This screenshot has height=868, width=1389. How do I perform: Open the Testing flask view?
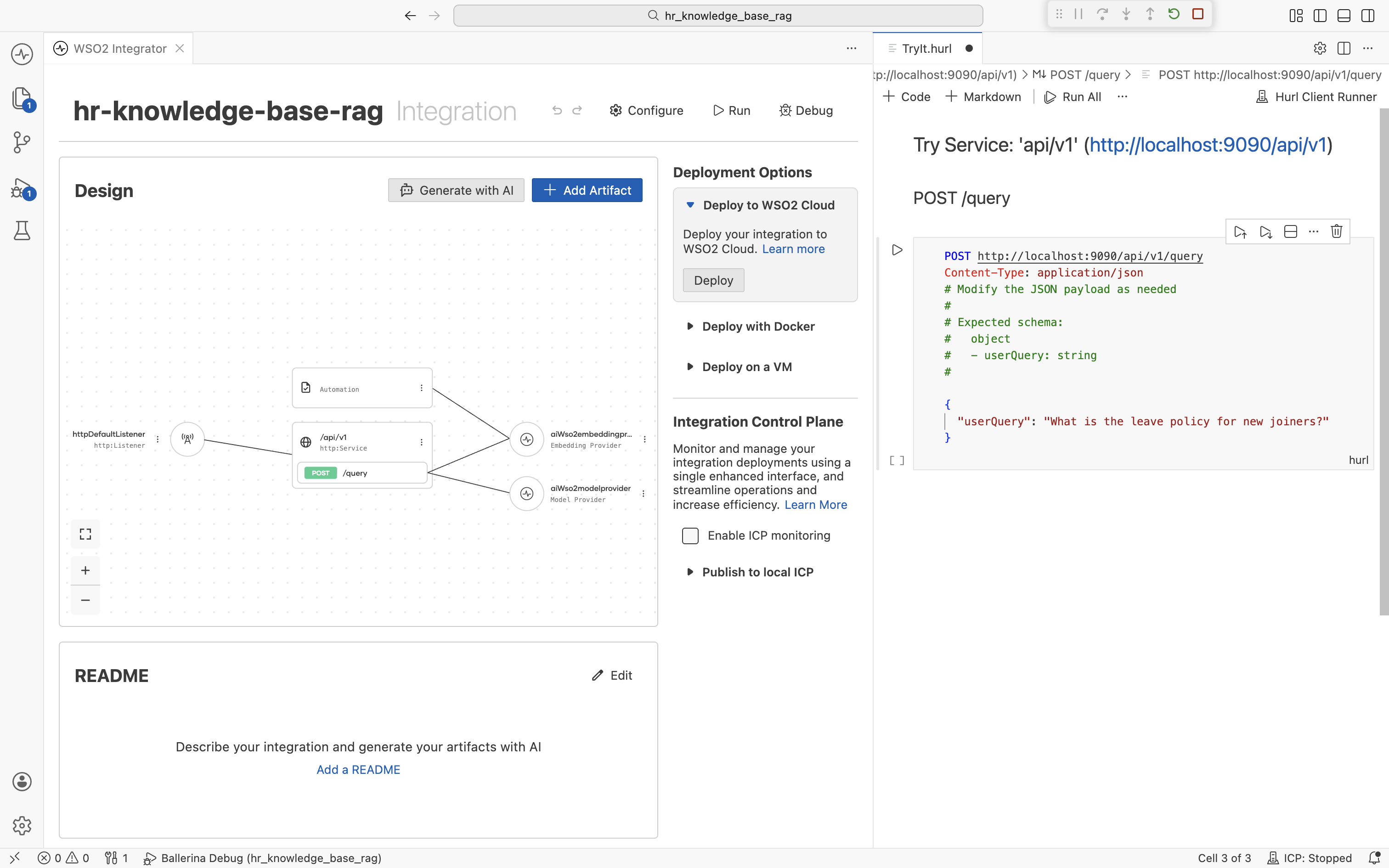tap(22, 231)
